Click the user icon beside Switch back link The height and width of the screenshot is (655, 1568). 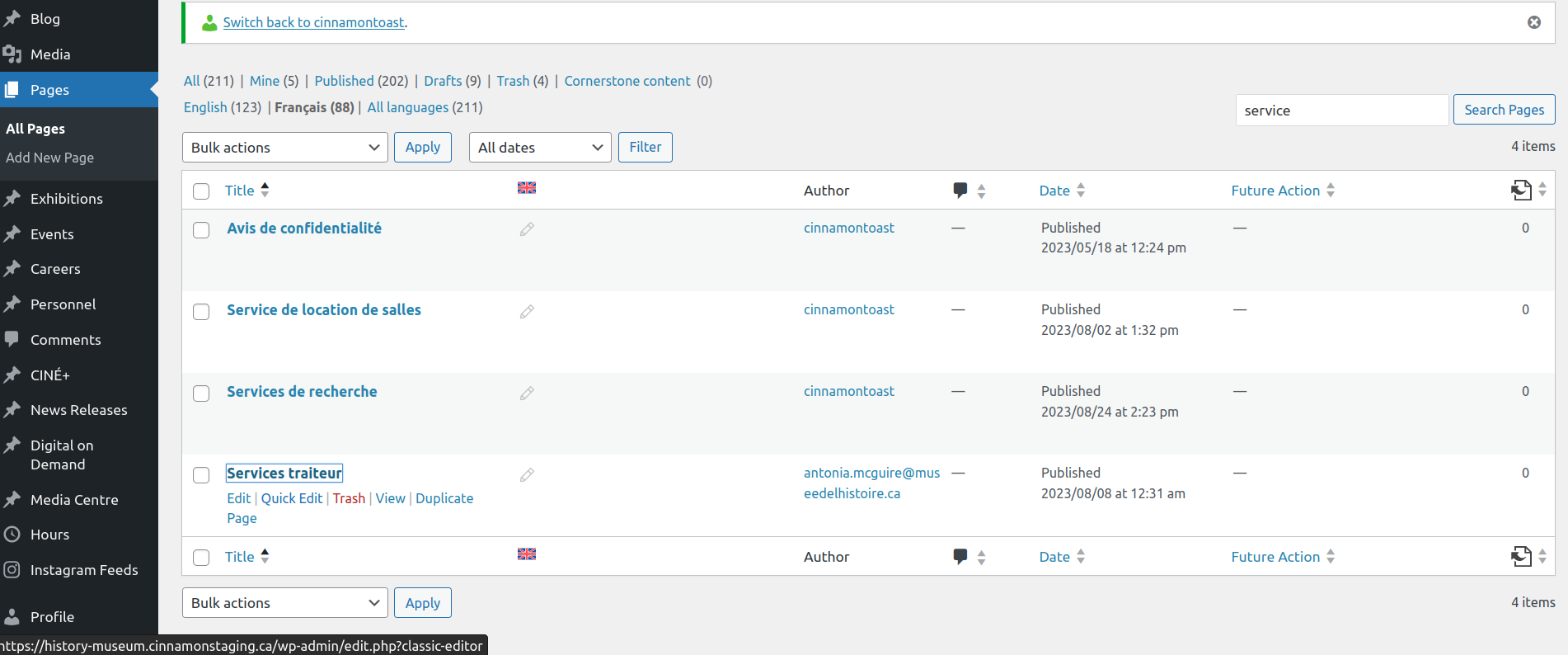tap(209, 23)
